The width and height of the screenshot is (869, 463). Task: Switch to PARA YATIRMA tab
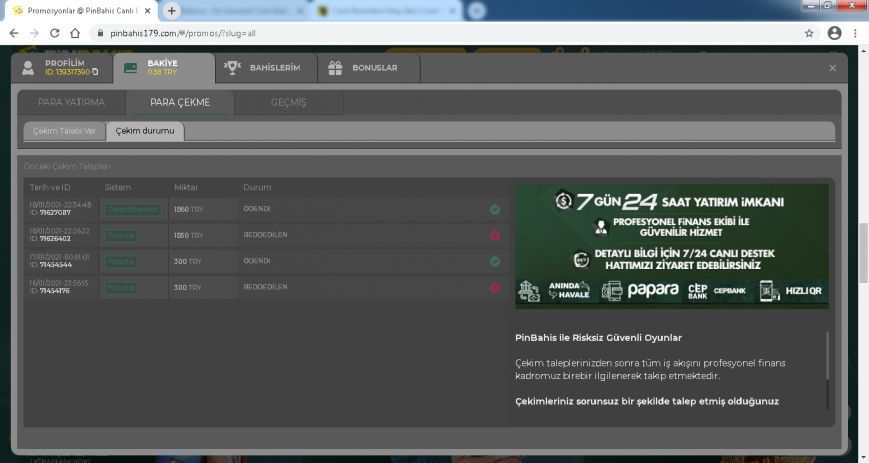tap(71, 103)
